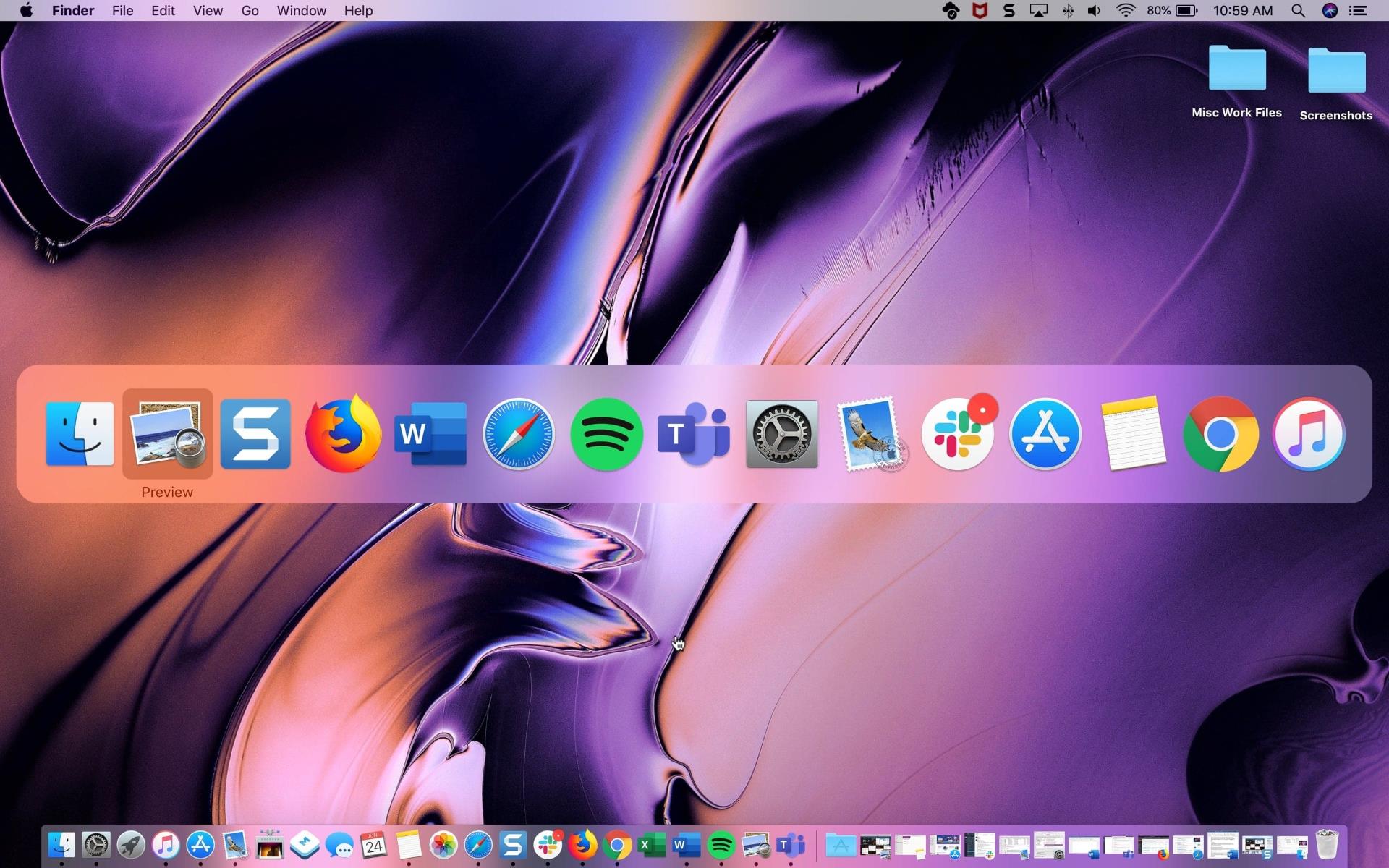
Task: Switch to Mail stamp icon in app switcher
Action: (x=870, y=434)
